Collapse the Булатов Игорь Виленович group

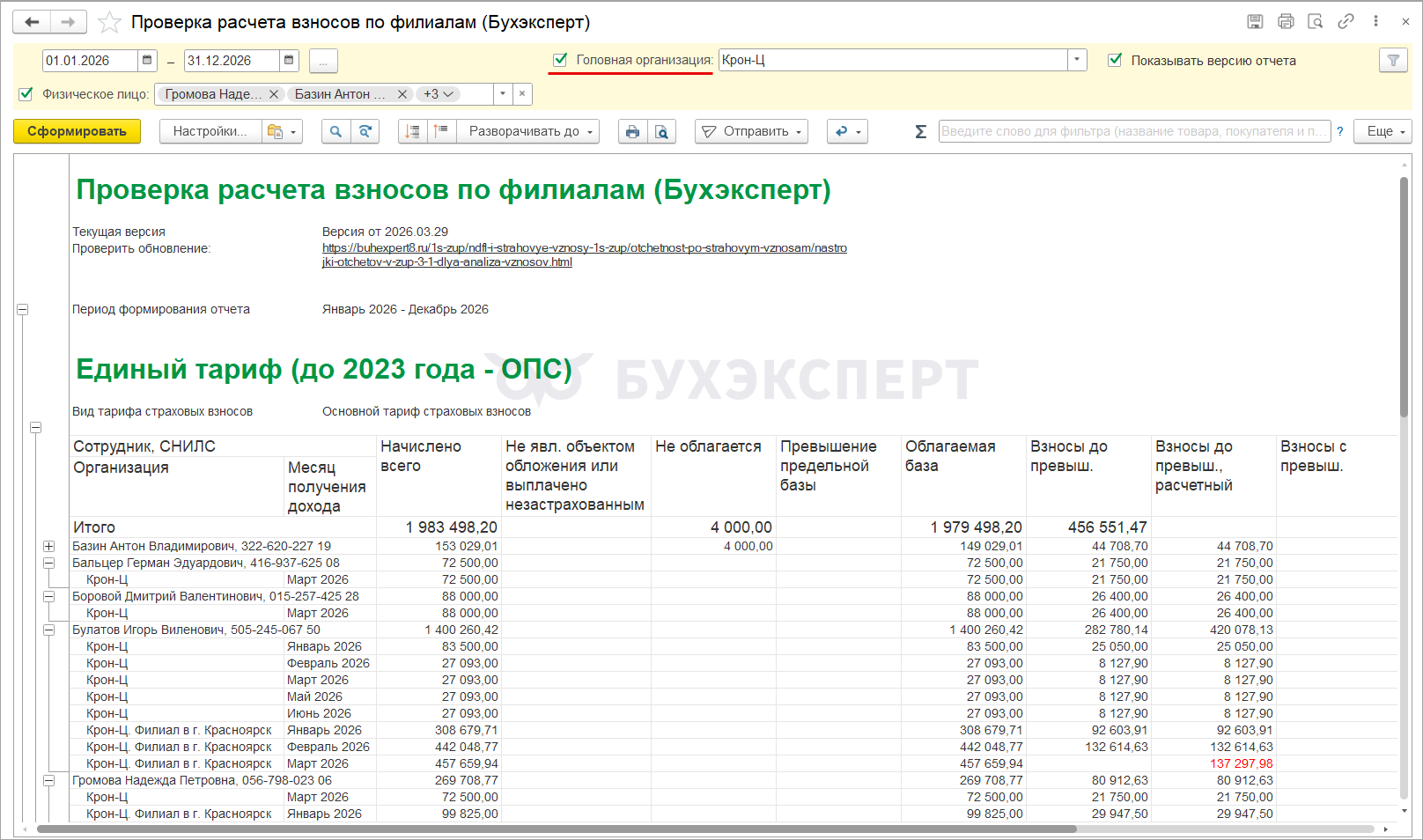click(49, 630)
